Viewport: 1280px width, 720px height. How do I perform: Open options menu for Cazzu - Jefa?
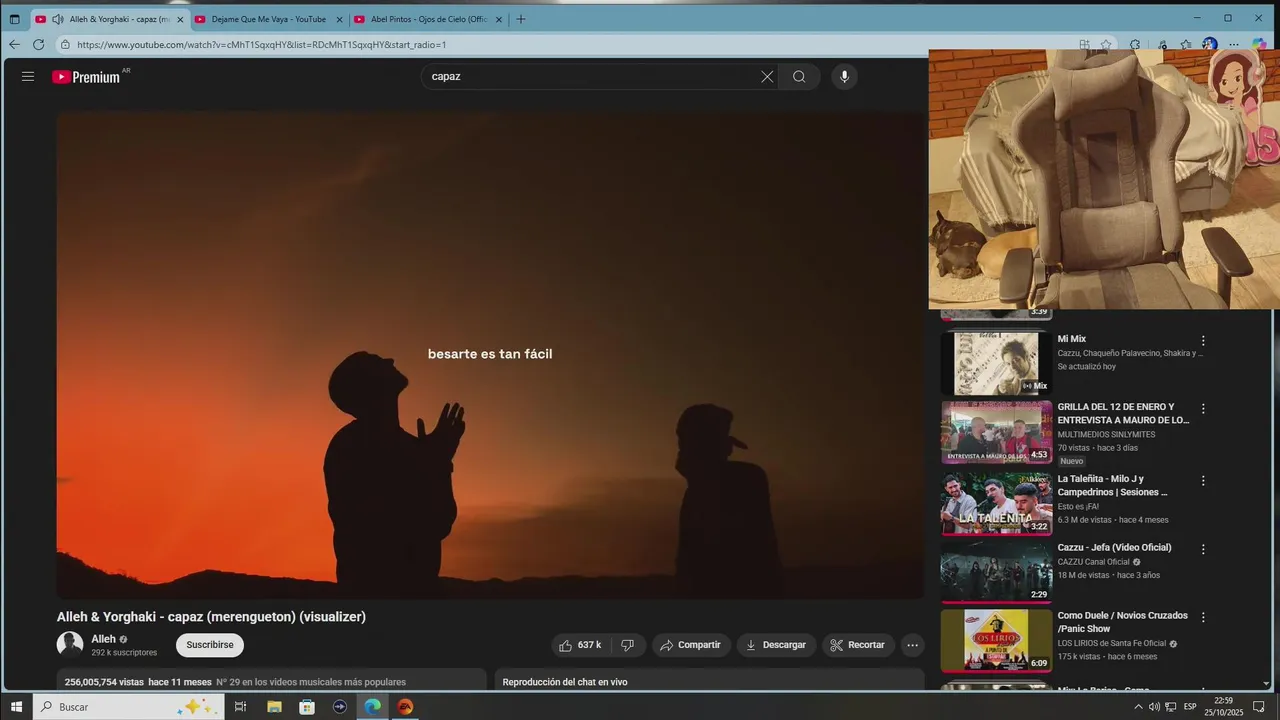coord(1203,549)
